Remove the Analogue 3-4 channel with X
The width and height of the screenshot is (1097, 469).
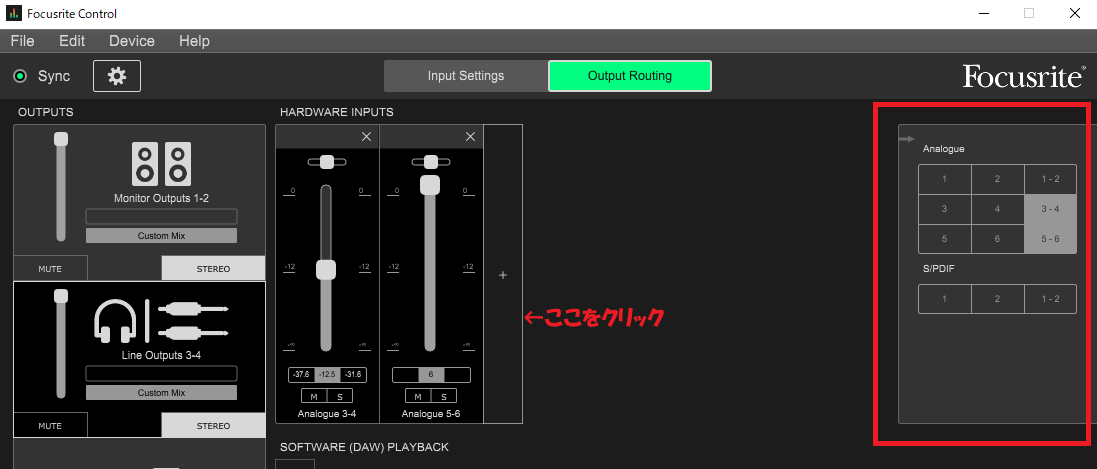click(x=366, y=136)
